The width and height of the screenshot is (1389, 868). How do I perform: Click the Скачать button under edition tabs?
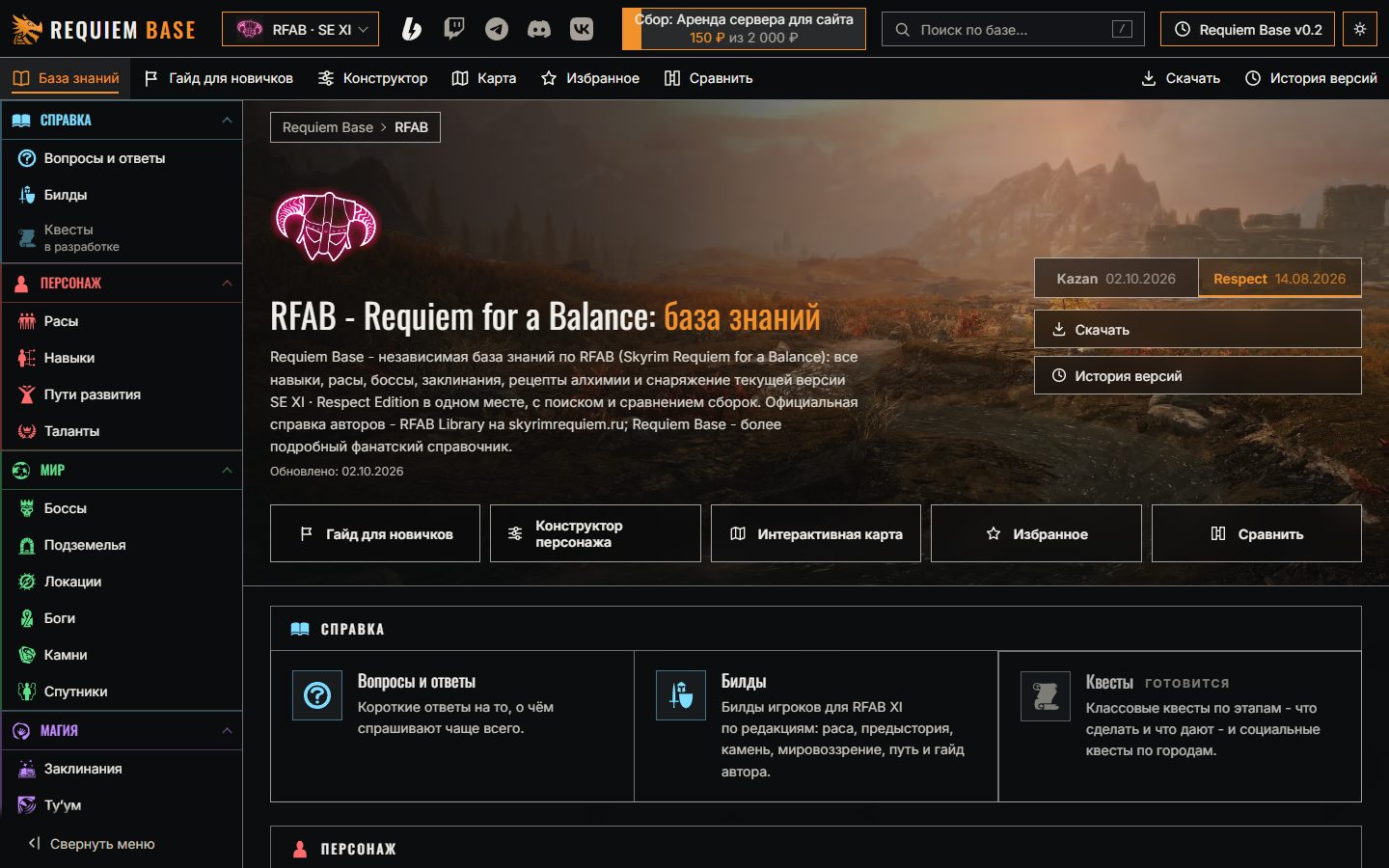point(1198,329)
